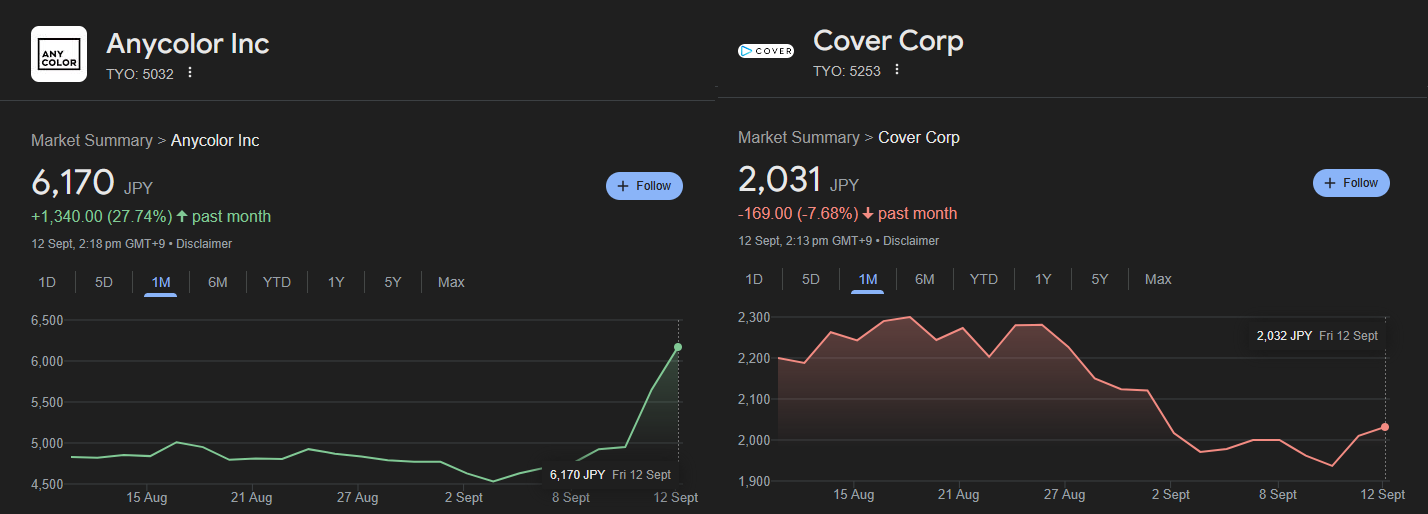Image resolution: width=1428 pixels, height=514 pixels.
Task: Follow Anycolor Inc stock
Action: 644,186
